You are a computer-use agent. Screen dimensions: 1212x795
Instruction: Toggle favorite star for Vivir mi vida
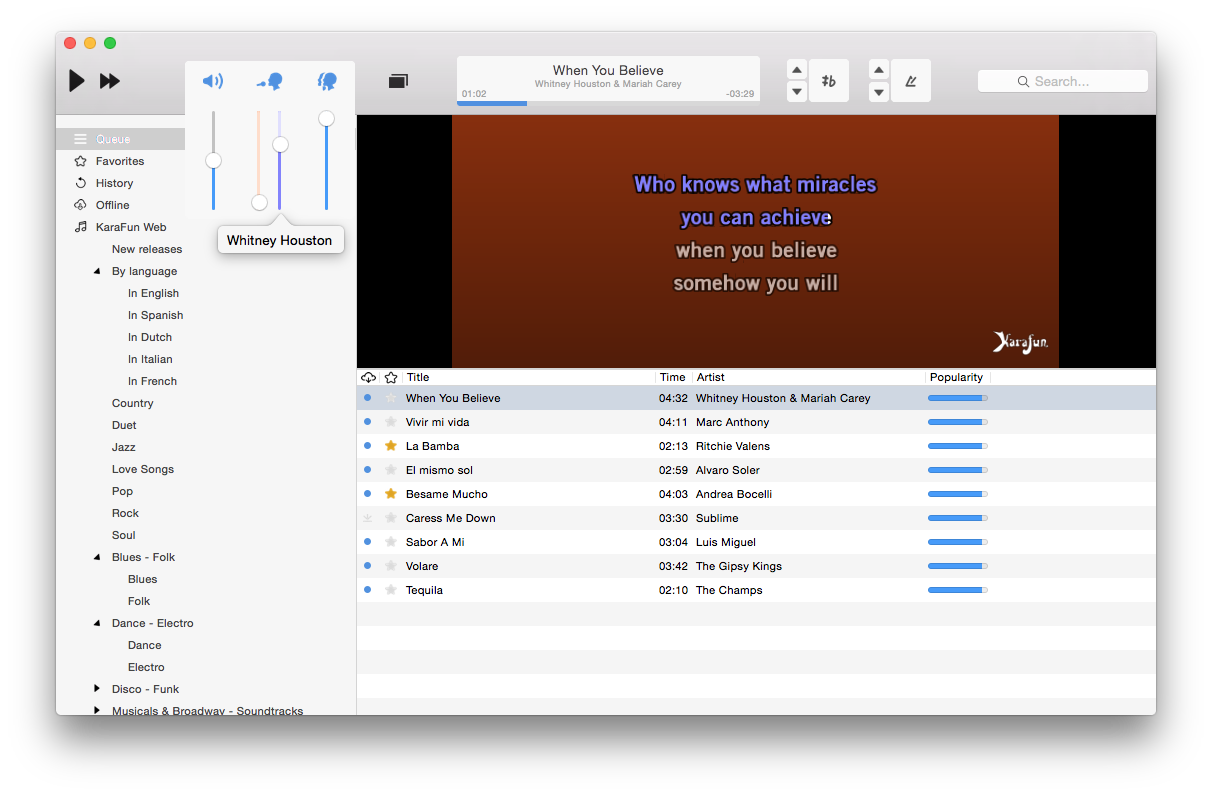pos(391,422)
